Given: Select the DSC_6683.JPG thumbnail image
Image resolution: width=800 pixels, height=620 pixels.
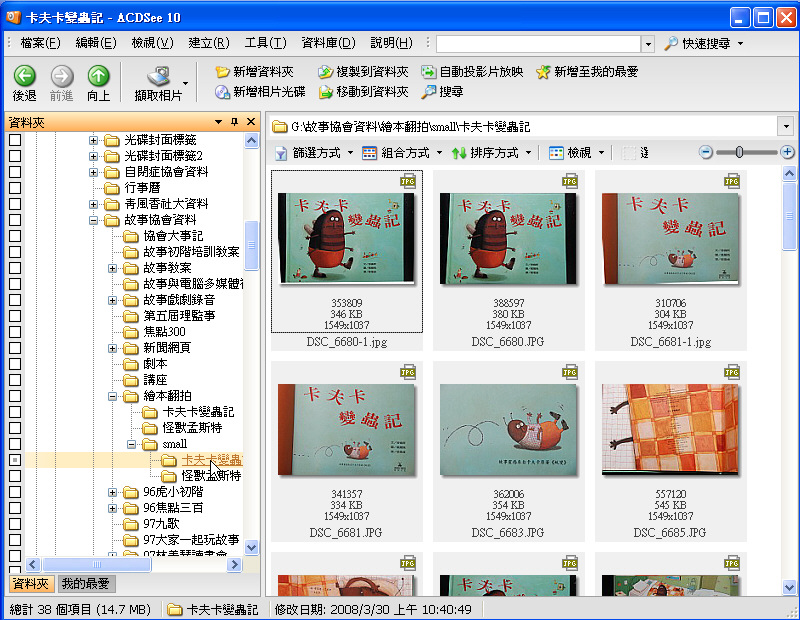Looking at the screenshot, I should tap(508, 430).
